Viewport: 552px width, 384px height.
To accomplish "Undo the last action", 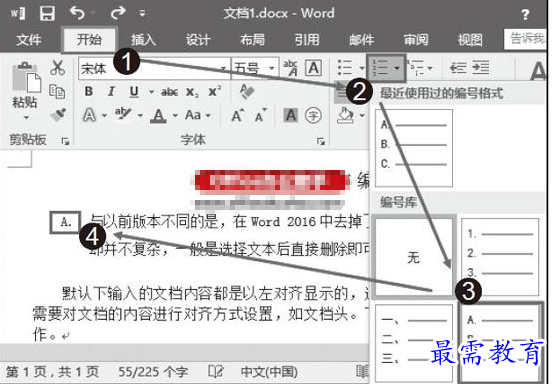I will 77,13.
